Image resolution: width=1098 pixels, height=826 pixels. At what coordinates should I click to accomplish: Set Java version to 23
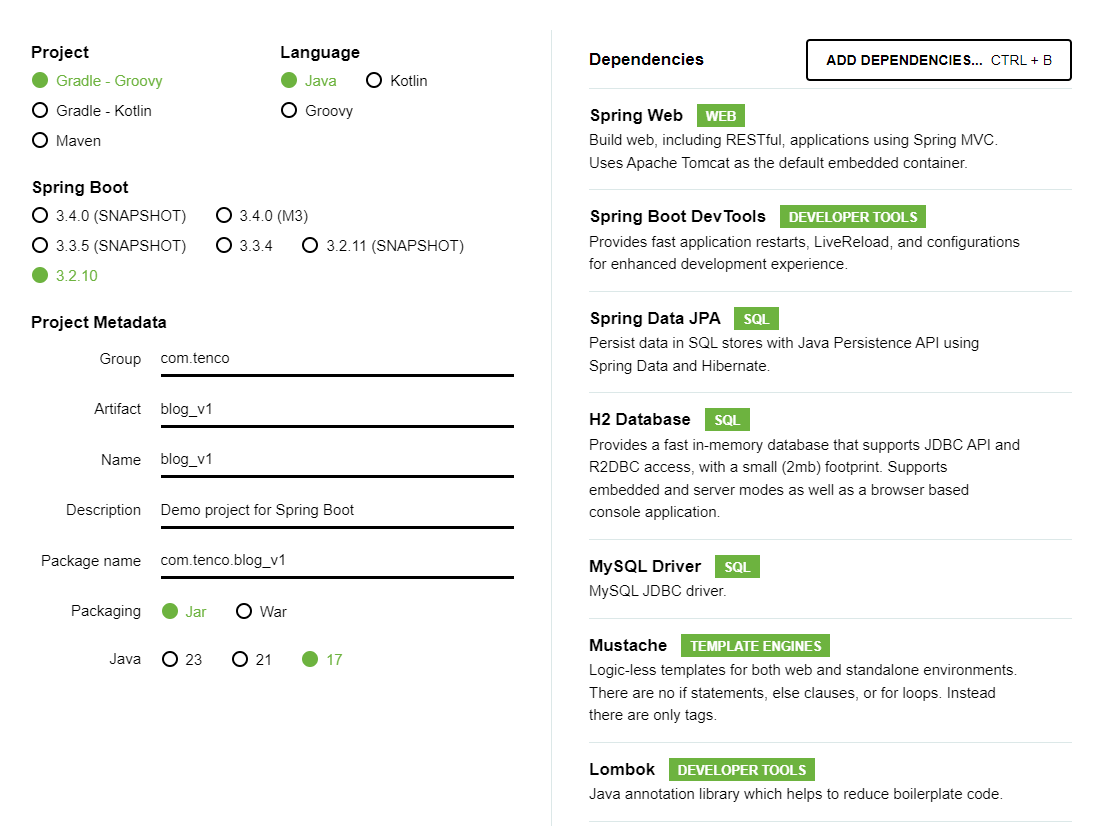click(x=182, y=659)
